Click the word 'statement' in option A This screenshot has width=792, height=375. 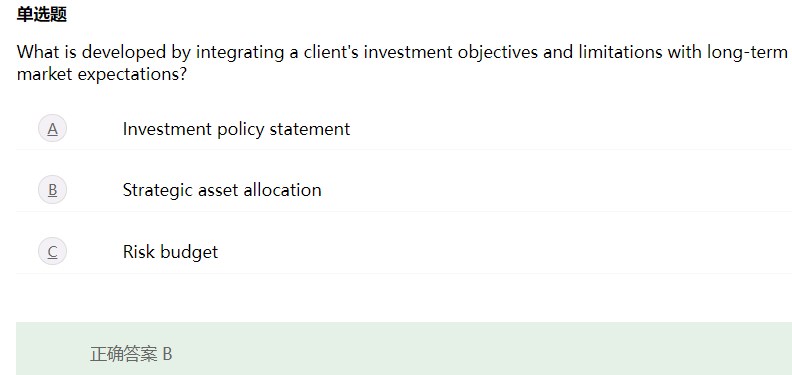[x=310, y=129]
